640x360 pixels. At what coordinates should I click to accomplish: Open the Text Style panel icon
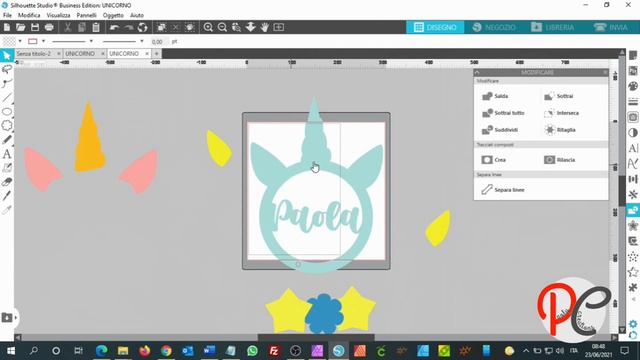point(633,148)
